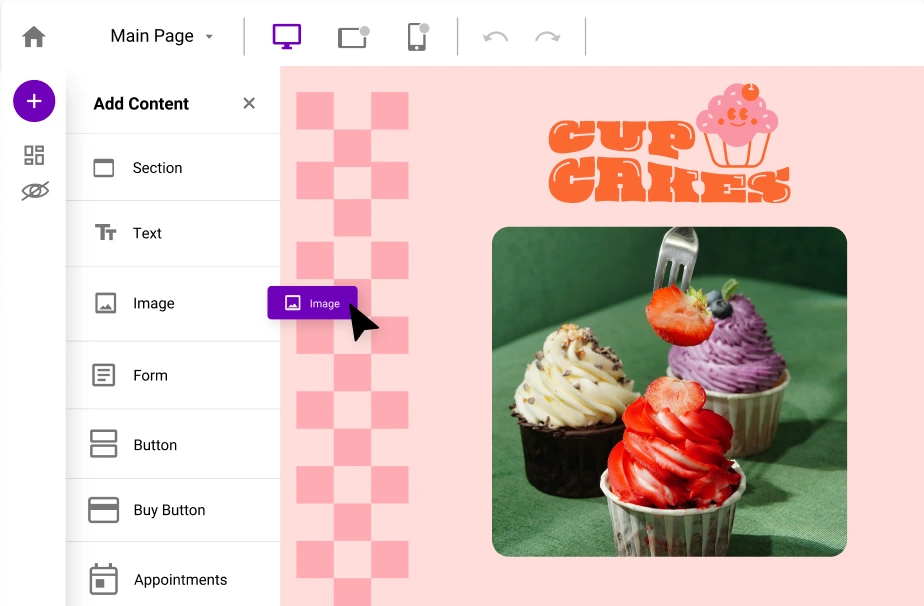Select the Text content option
Screen dimensions: 924x606
[146, 233]
